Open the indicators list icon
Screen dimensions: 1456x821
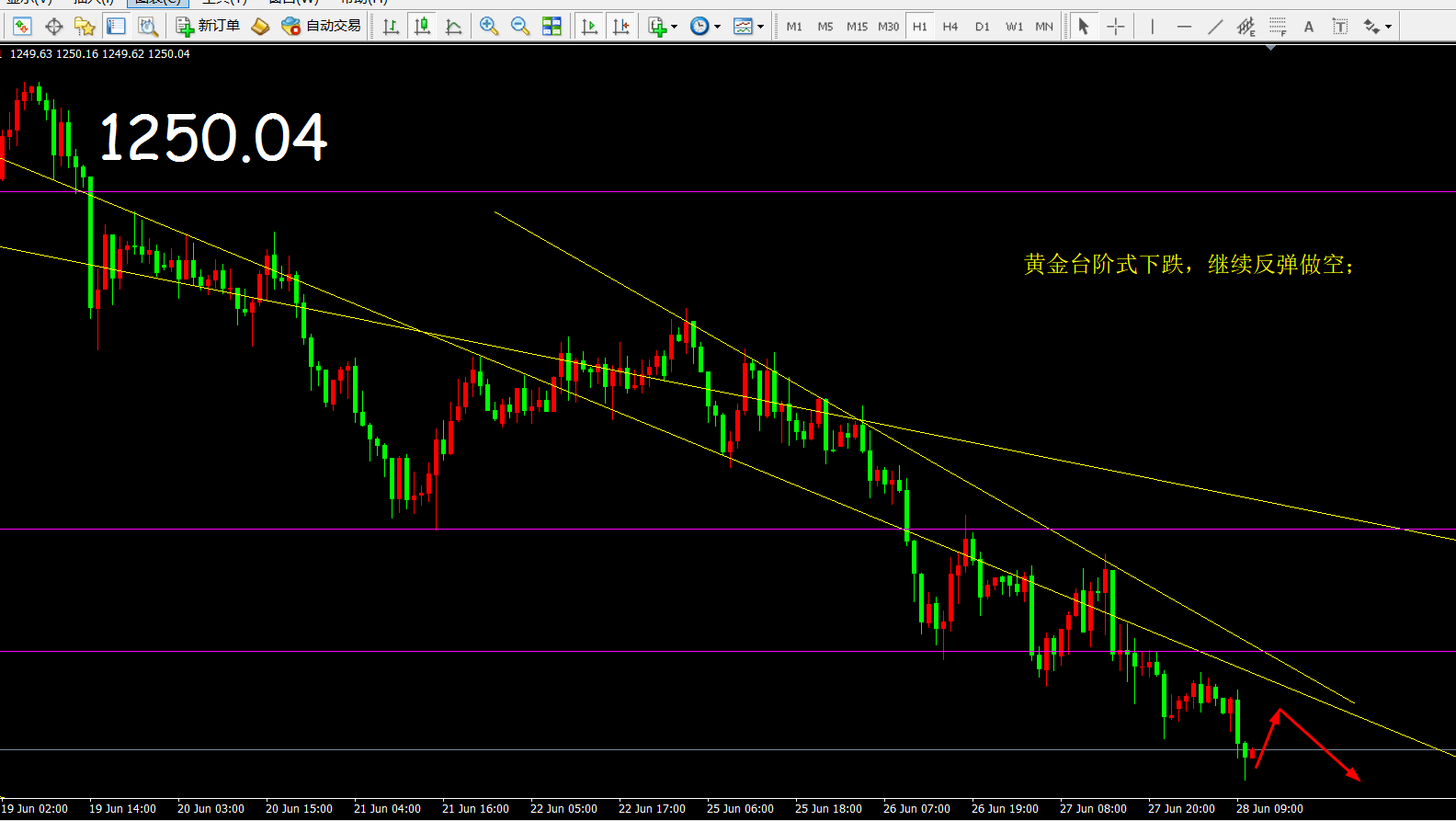coord(657,27)
